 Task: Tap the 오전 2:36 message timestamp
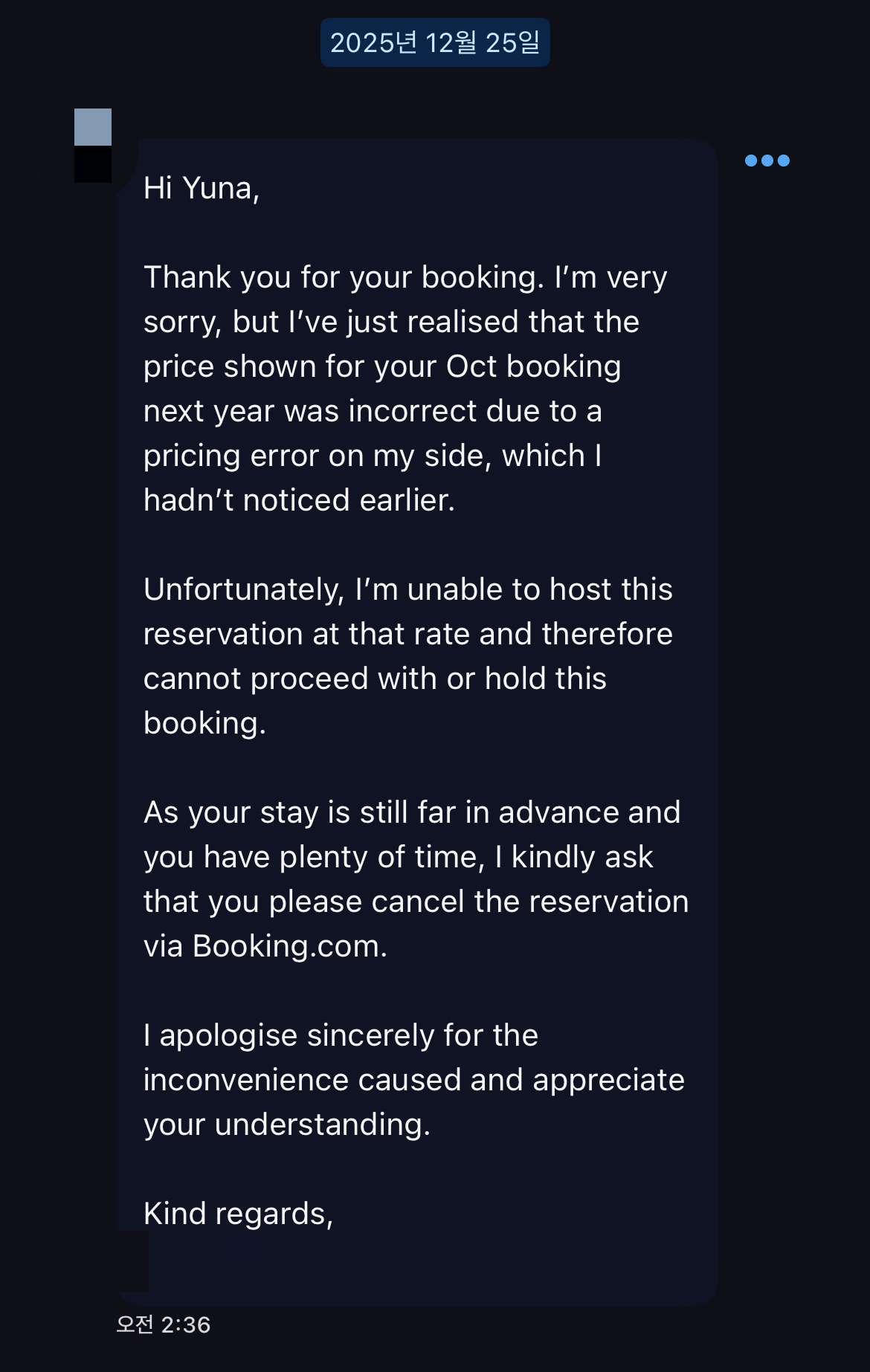click(164, 1324)
